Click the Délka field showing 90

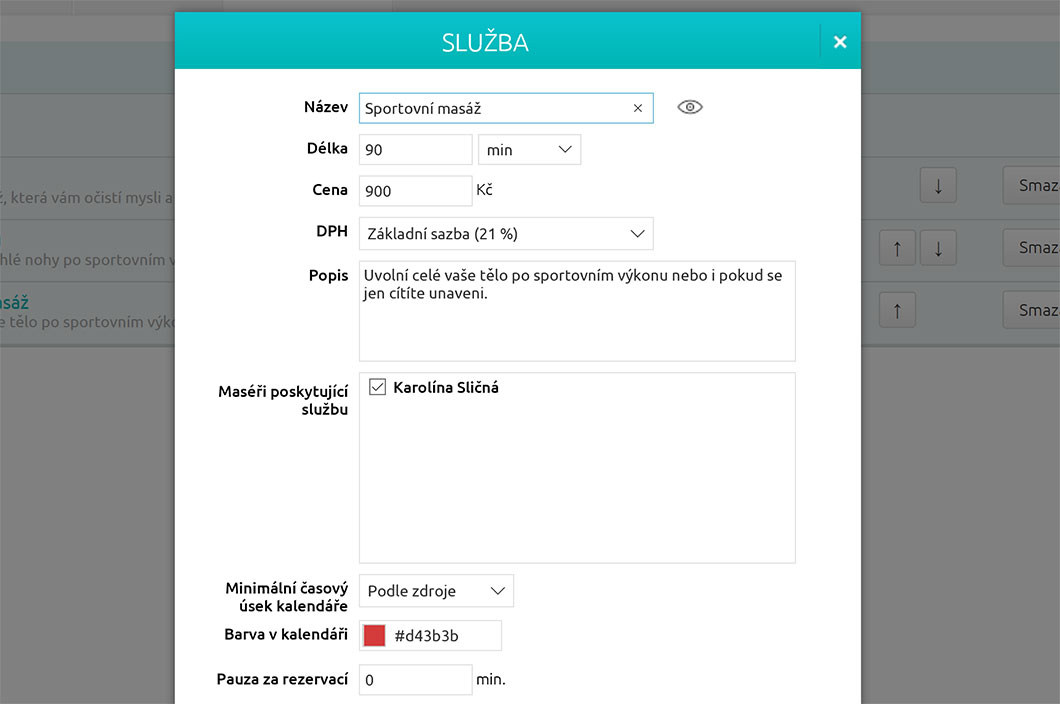414,150
